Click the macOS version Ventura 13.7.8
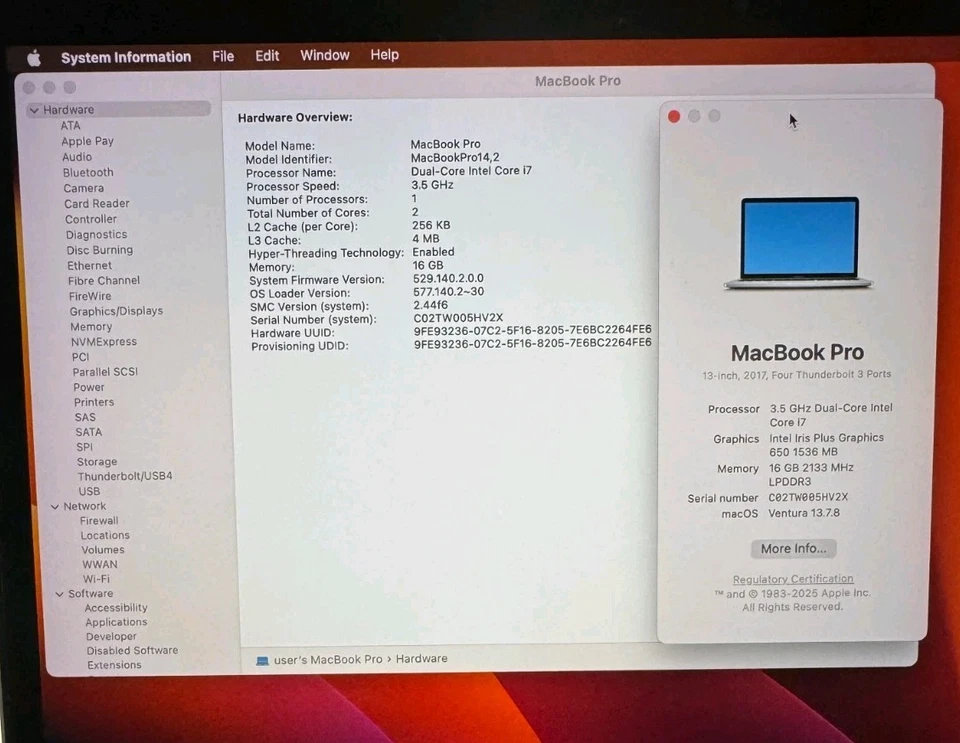960x743 pixels. click(804, 513)
